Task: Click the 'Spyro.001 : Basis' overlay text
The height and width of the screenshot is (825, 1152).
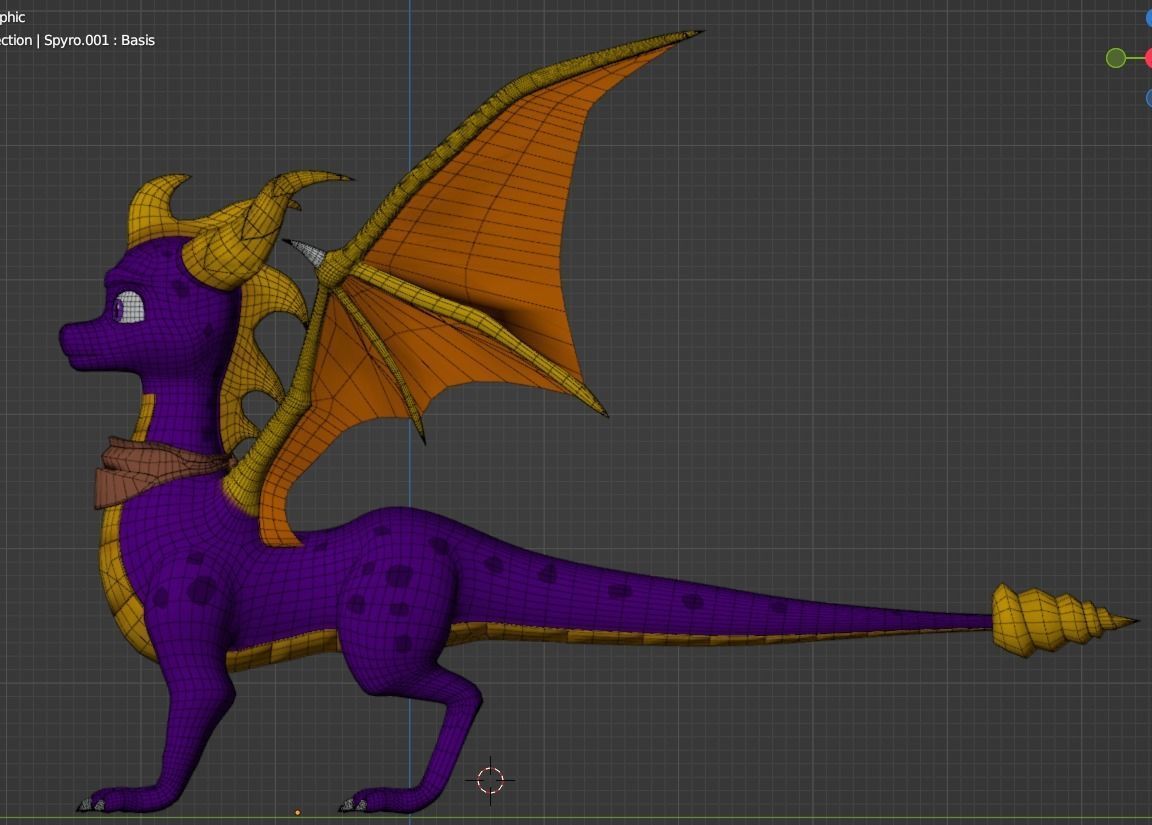Action: (99, 40)
